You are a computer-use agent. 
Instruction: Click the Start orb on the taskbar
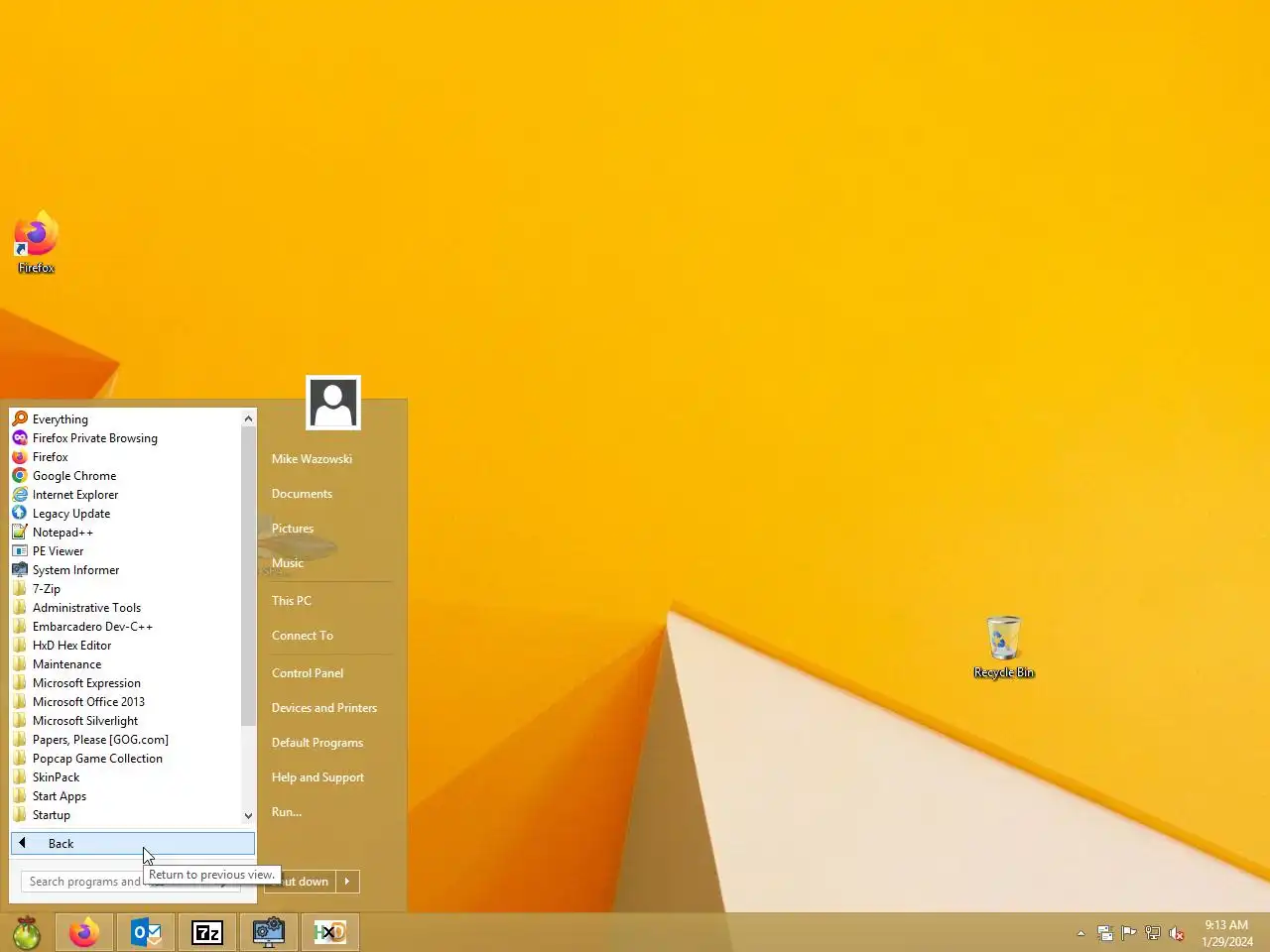pyautogui.click(x=27, y=932)
